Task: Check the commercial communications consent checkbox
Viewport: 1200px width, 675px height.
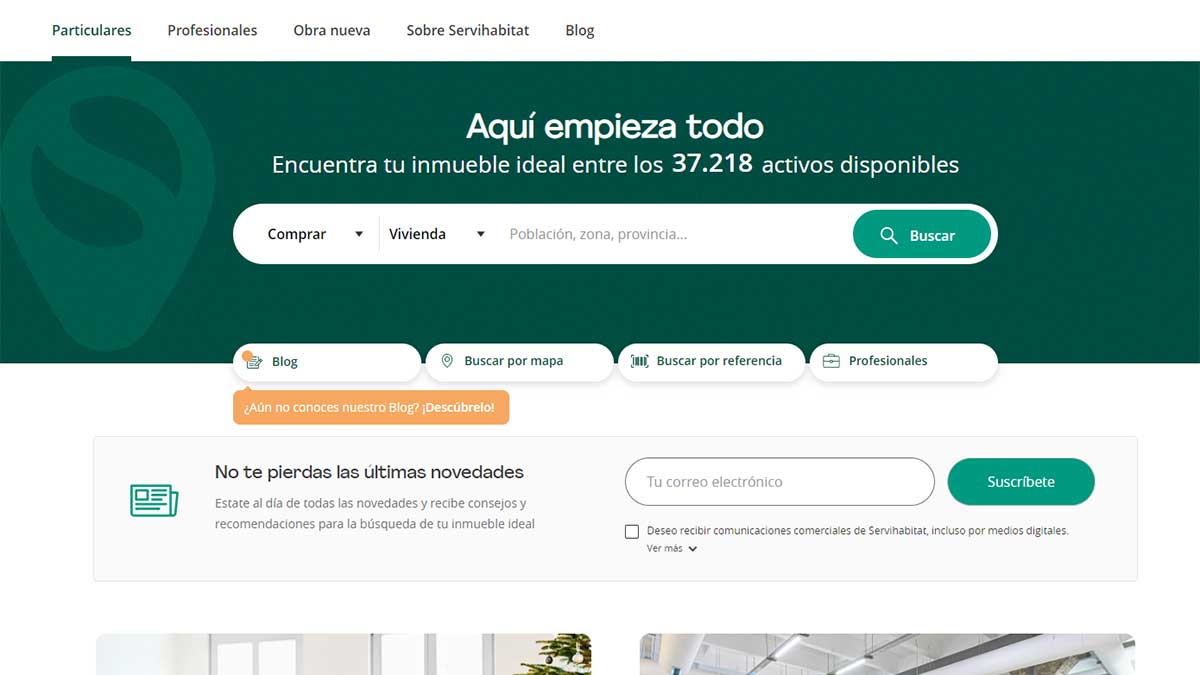Action: coord(632,532)
